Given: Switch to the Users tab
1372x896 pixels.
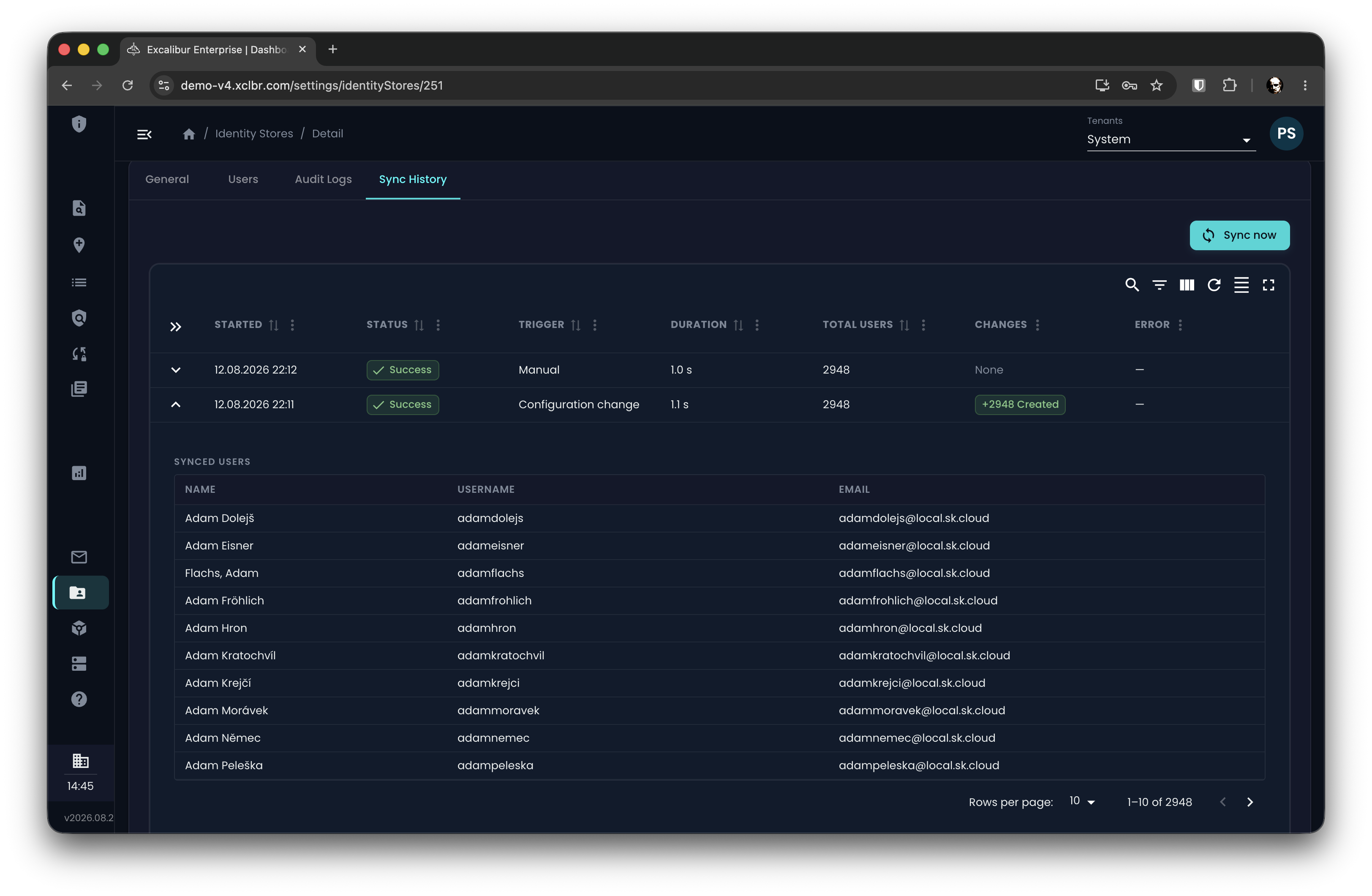Looking at the screenshot, I should tap(243, 180).
